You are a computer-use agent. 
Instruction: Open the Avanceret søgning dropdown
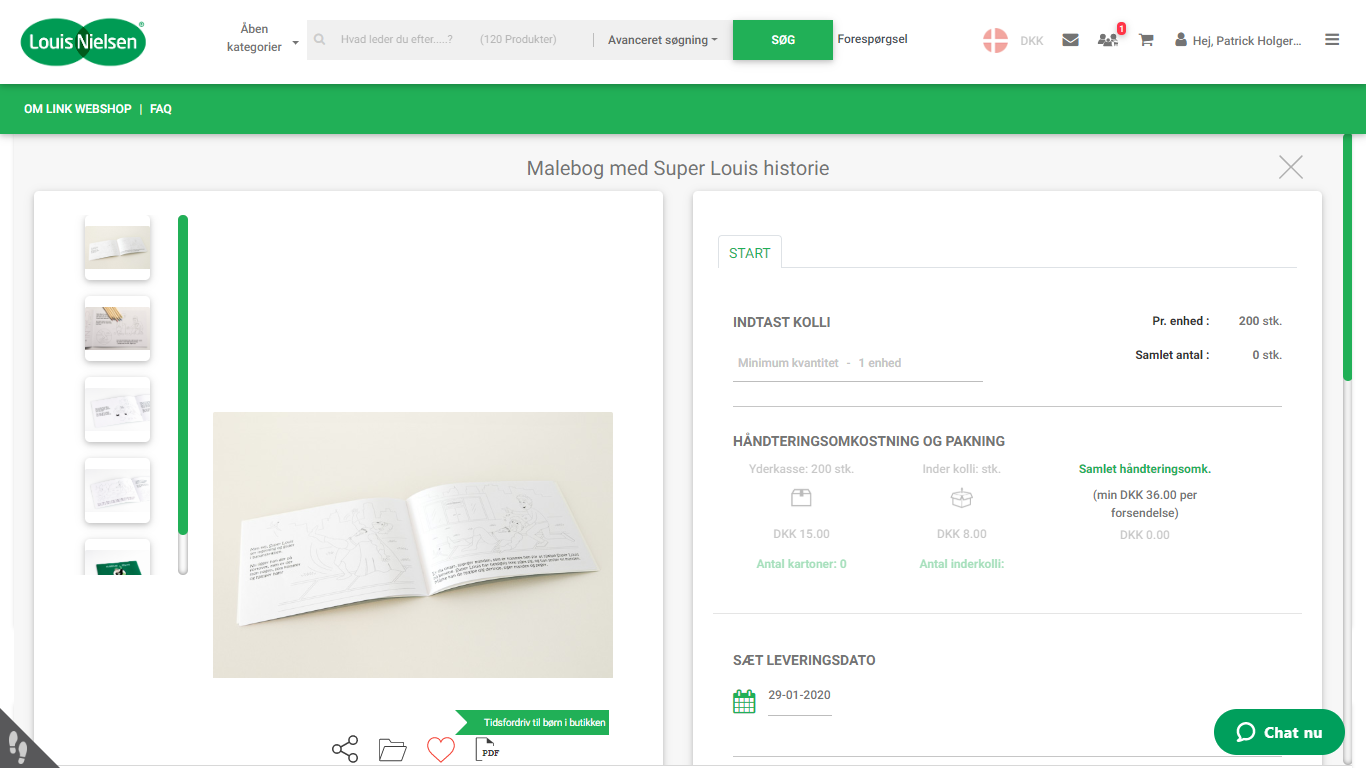pos(663,40)
